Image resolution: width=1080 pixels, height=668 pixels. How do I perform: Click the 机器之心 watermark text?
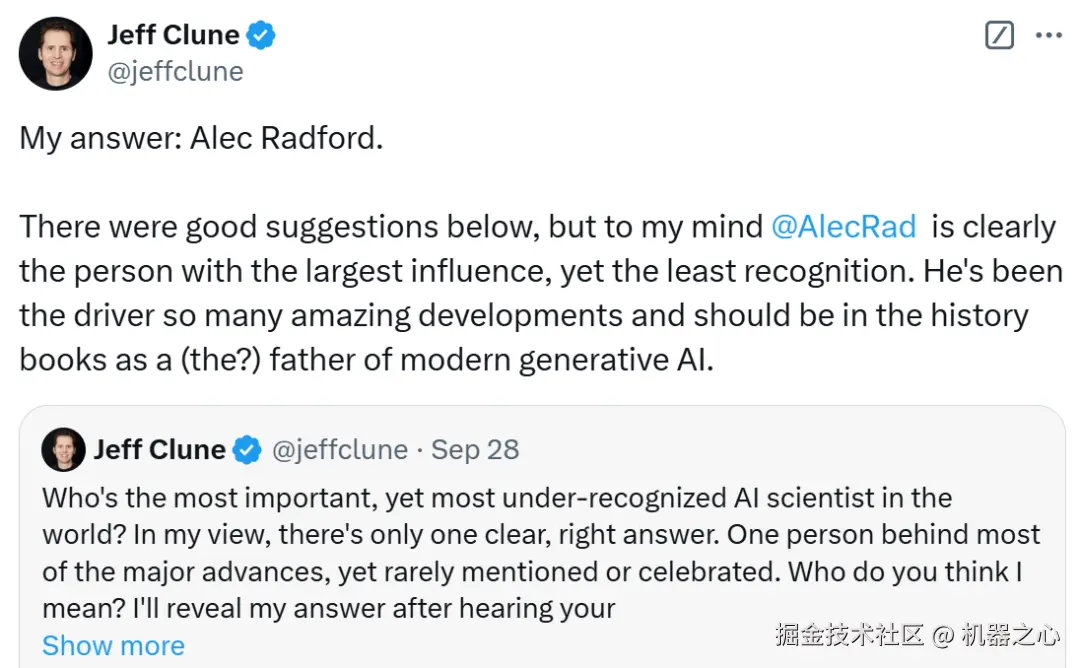1010,634
